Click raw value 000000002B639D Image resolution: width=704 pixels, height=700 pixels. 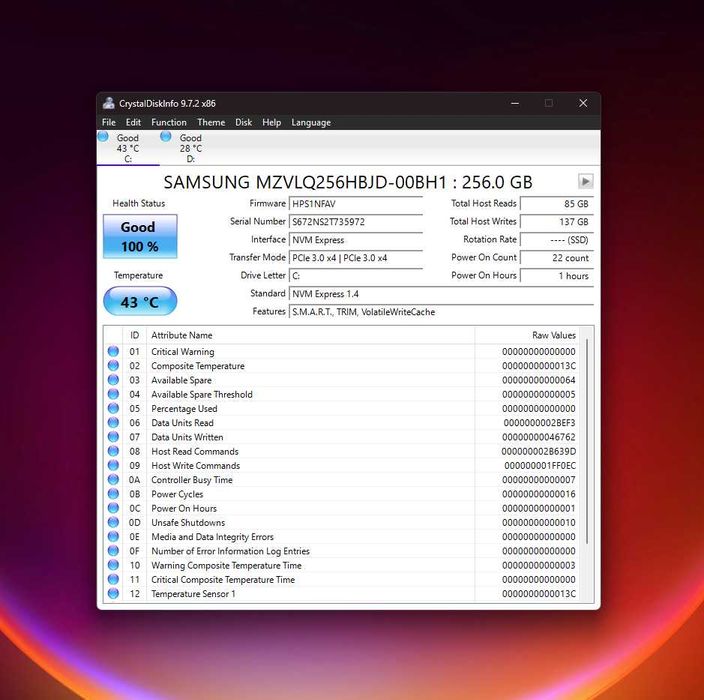tap(539, 451)
